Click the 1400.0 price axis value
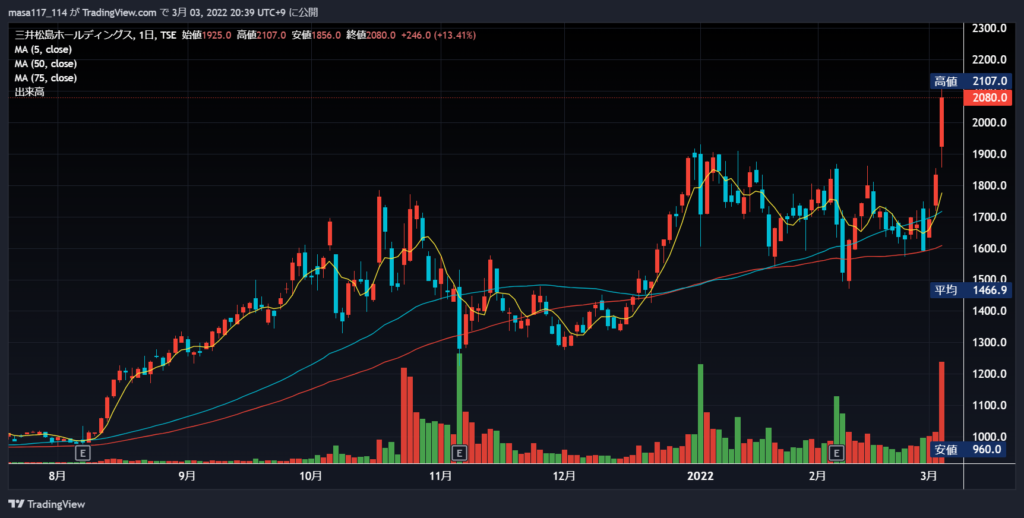Image resolution: width=1024 pixels, height=518 pixels. point(989,311)
